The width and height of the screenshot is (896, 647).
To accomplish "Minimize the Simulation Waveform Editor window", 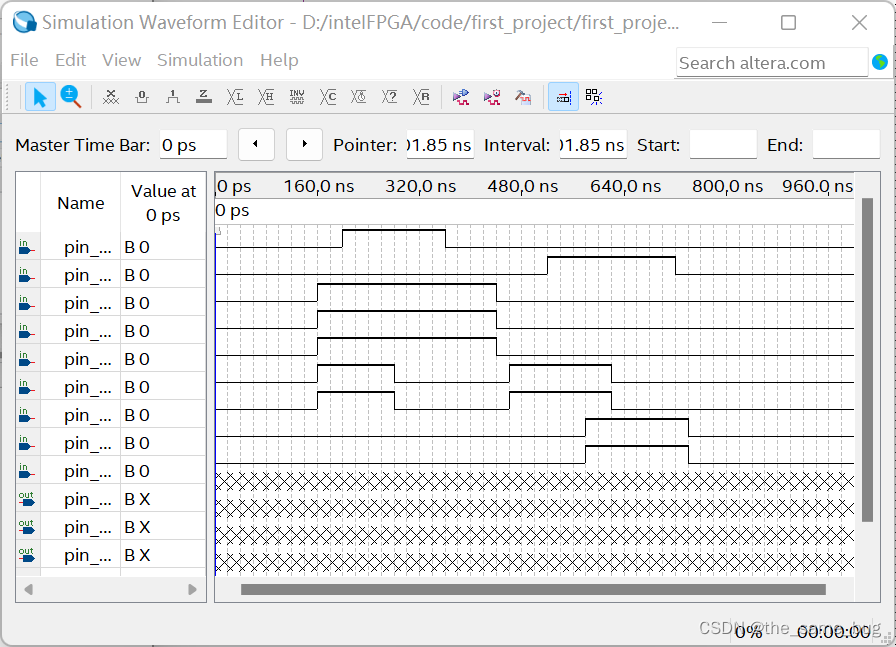I will [719, 22].
